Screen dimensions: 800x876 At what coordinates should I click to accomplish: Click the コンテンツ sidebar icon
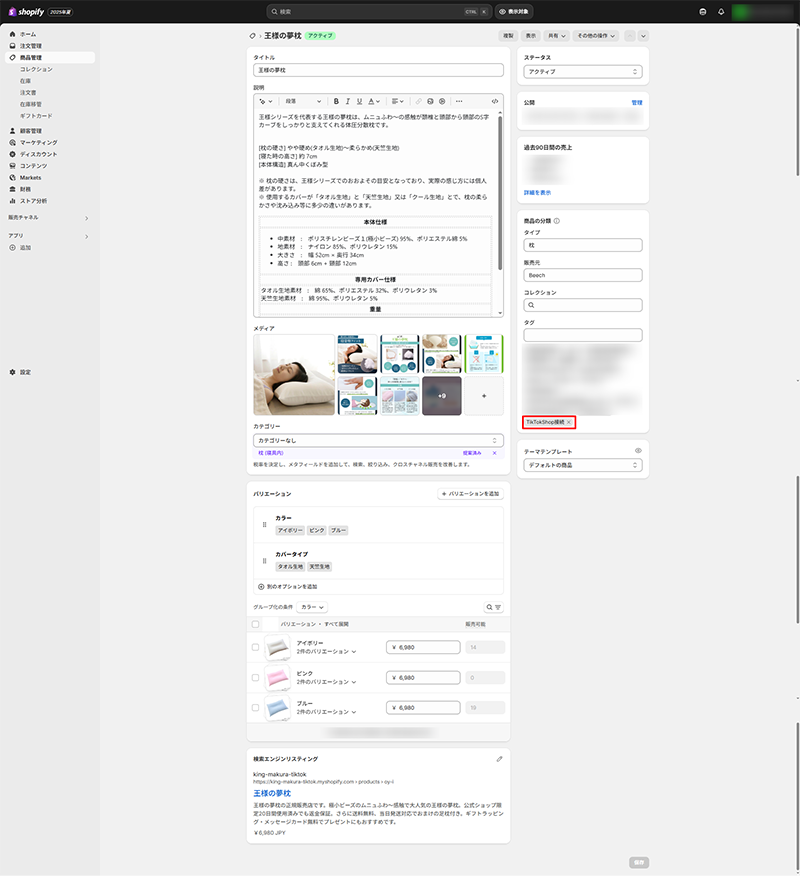click(12, 166)
